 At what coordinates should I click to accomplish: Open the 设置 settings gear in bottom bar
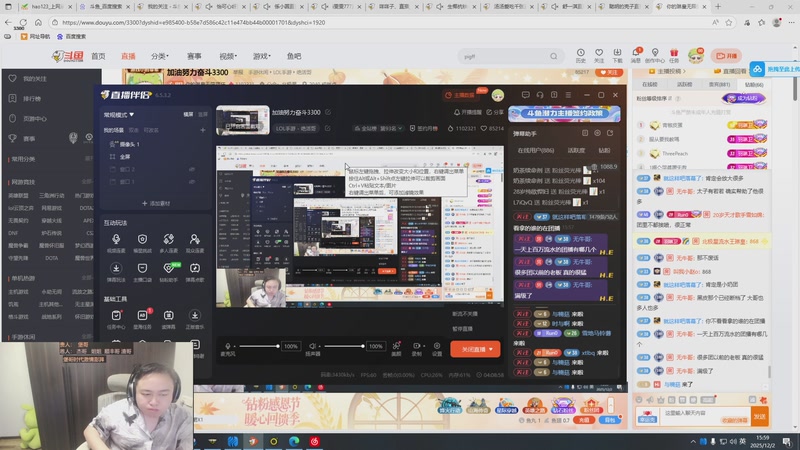click(437, 348)
